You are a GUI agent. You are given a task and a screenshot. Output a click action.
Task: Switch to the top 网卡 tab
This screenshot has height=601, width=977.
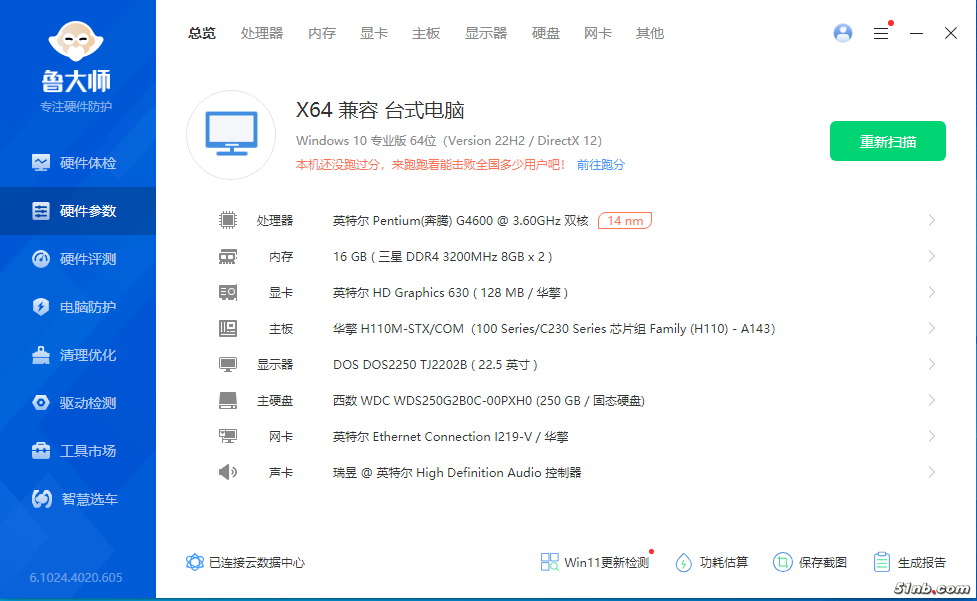(598, 33)
